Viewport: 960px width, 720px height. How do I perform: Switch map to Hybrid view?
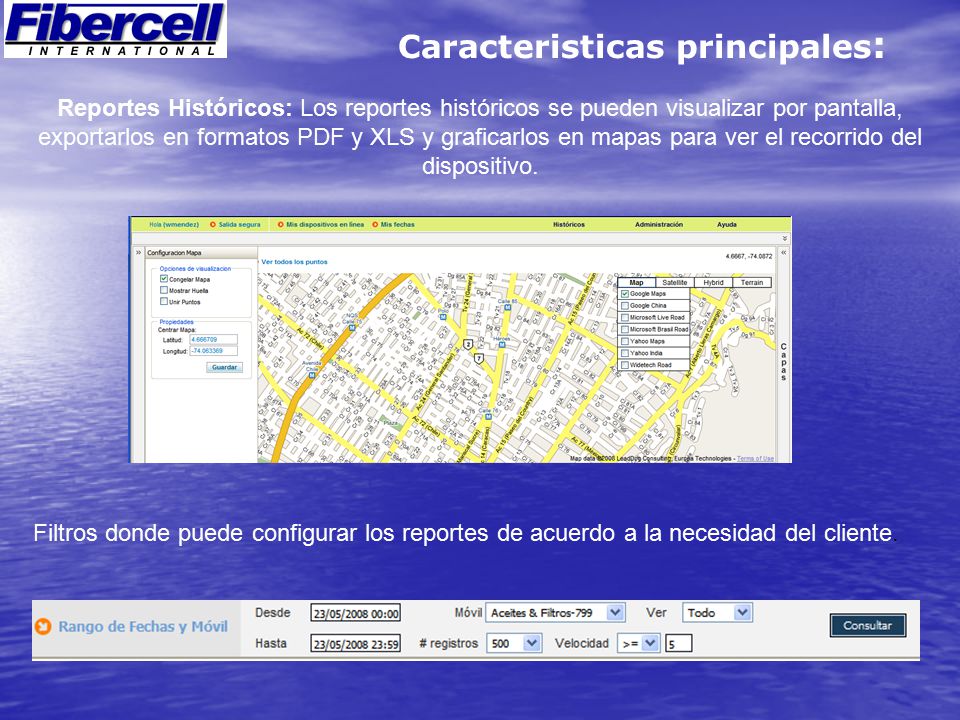coord(713,282)
